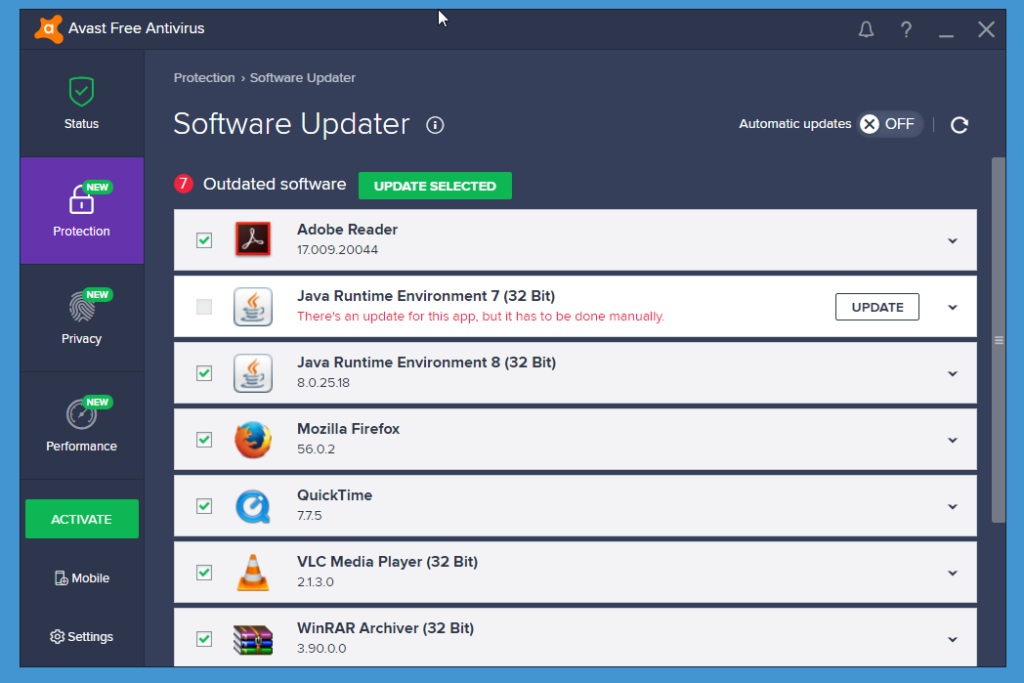Uncheck the Adobe Reader checkbox

point(204,240)
